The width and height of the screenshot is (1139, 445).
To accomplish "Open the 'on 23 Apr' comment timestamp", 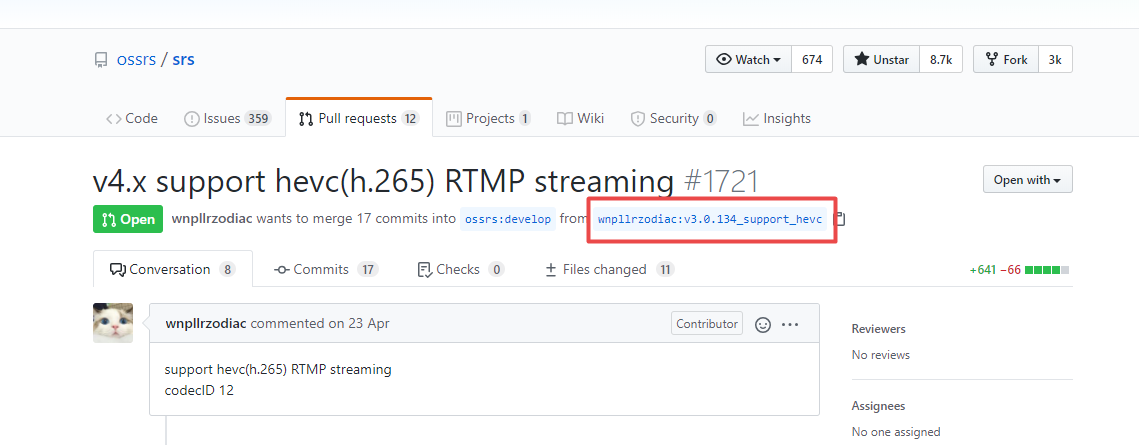I will 359,323.
